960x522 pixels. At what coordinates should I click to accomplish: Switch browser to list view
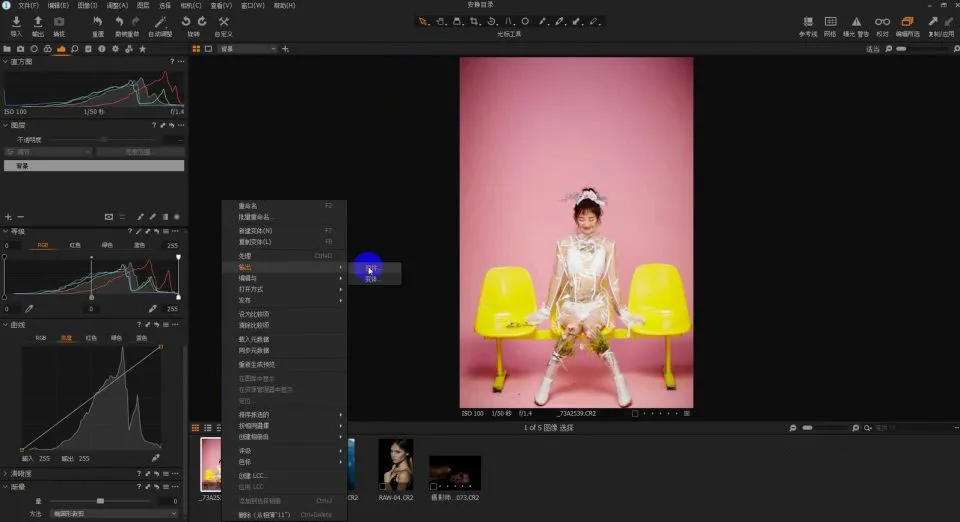(208, 428)
